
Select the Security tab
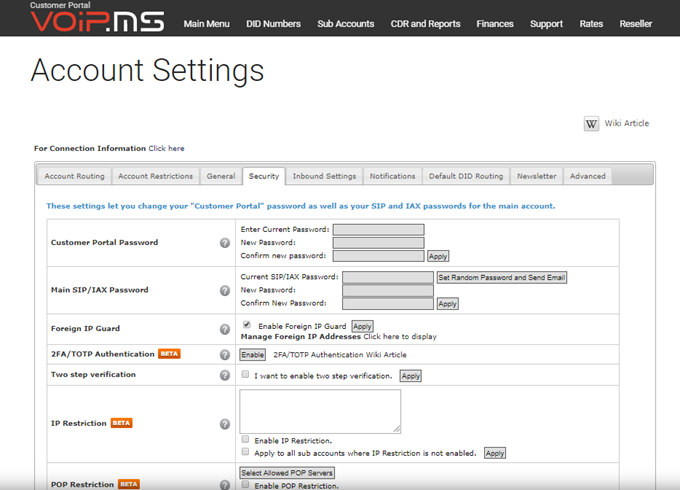264,176
